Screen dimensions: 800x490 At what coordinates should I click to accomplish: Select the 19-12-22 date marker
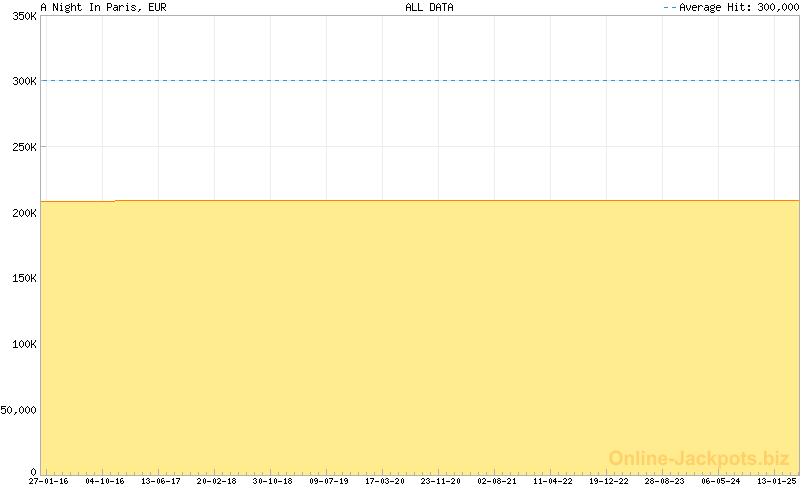(x=609, y=481)
